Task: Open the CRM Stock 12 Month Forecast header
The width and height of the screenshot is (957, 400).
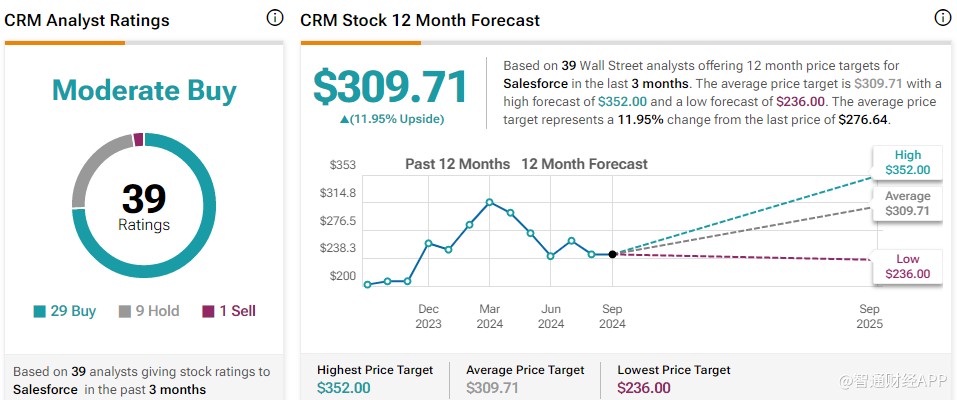Action: [420, 20]
